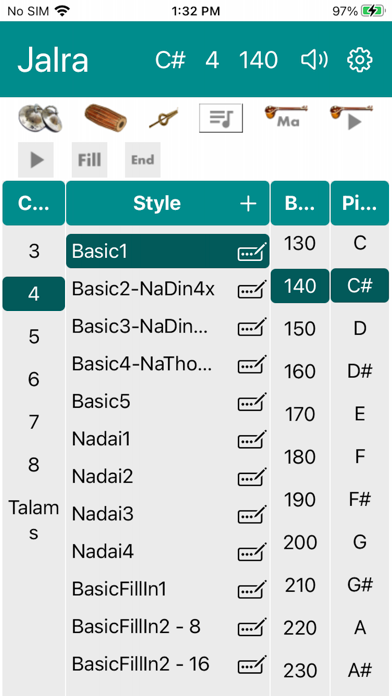Tap the C# pitch in header
392x696 pixels.
(170, 60)
